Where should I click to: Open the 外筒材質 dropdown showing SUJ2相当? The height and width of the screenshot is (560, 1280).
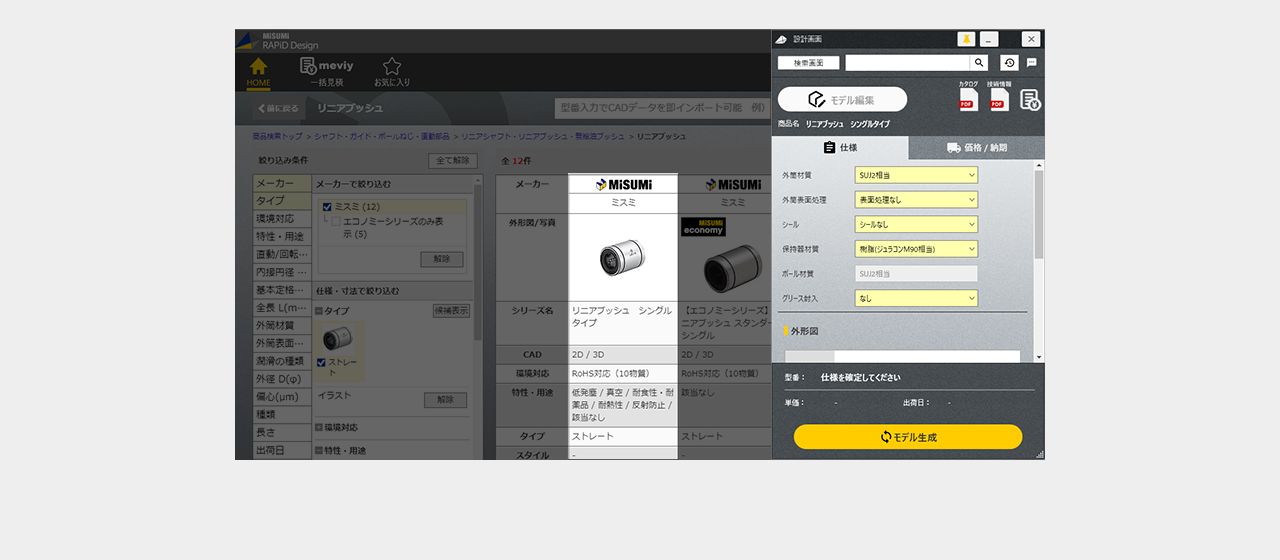click(x=916, y=175)
